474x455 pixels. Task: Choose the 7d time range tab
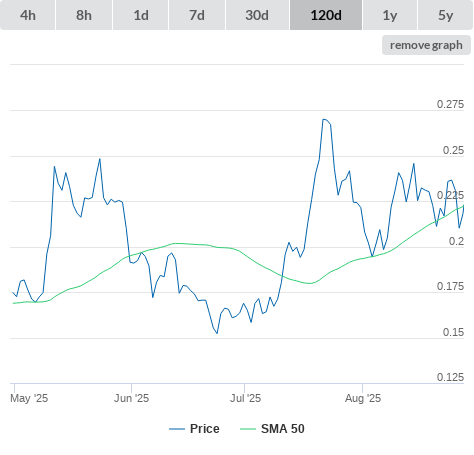click(x=197, y=15)
